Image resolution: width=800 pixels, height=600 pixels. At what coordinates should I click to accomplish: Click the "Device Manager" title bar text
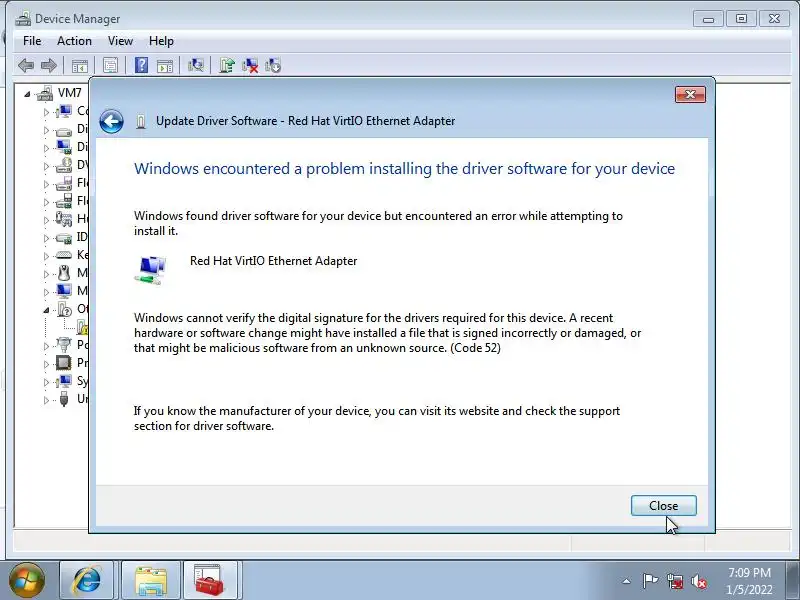coord(78,19)
